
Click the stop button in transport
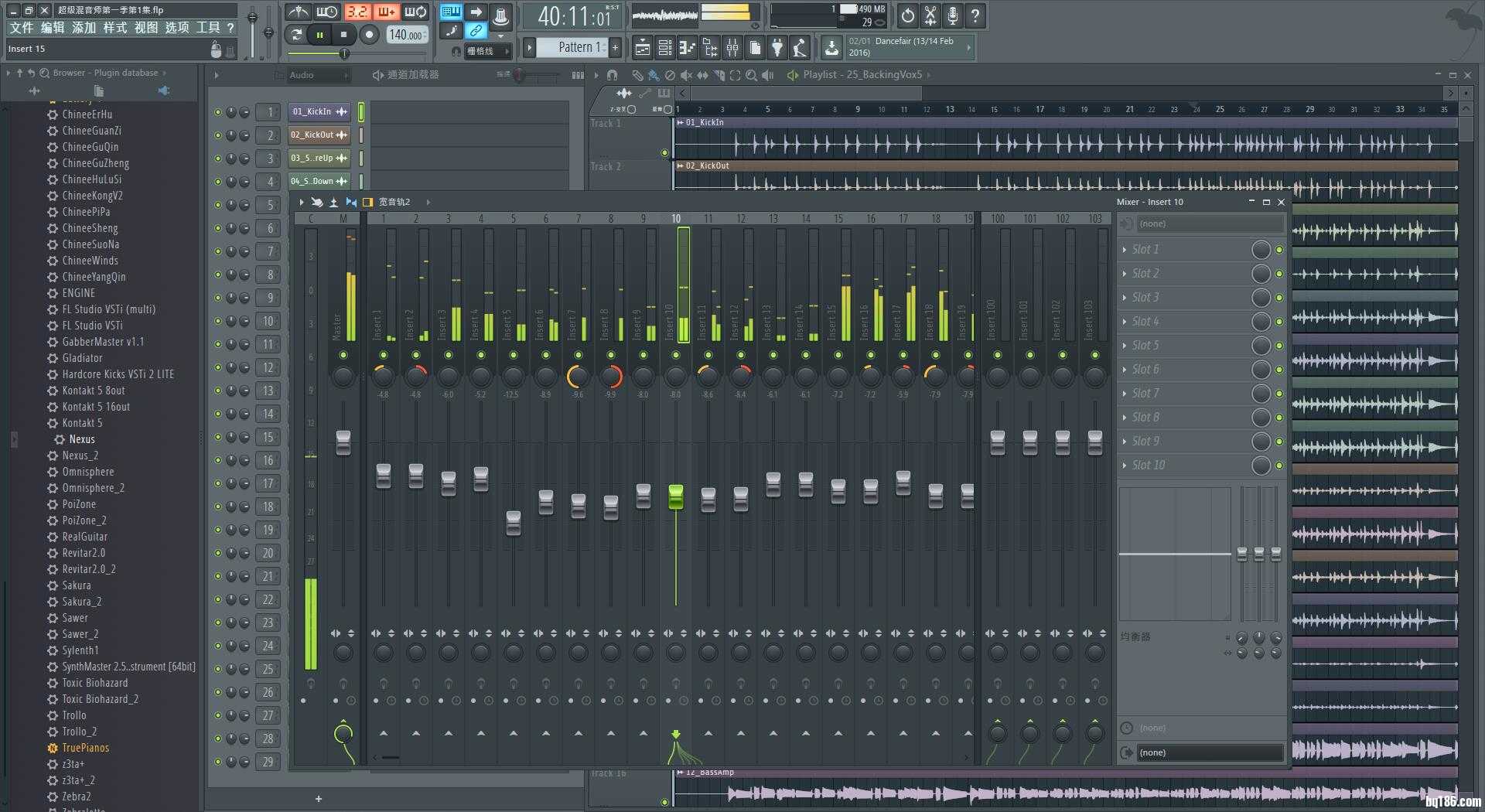click(344, 34)
